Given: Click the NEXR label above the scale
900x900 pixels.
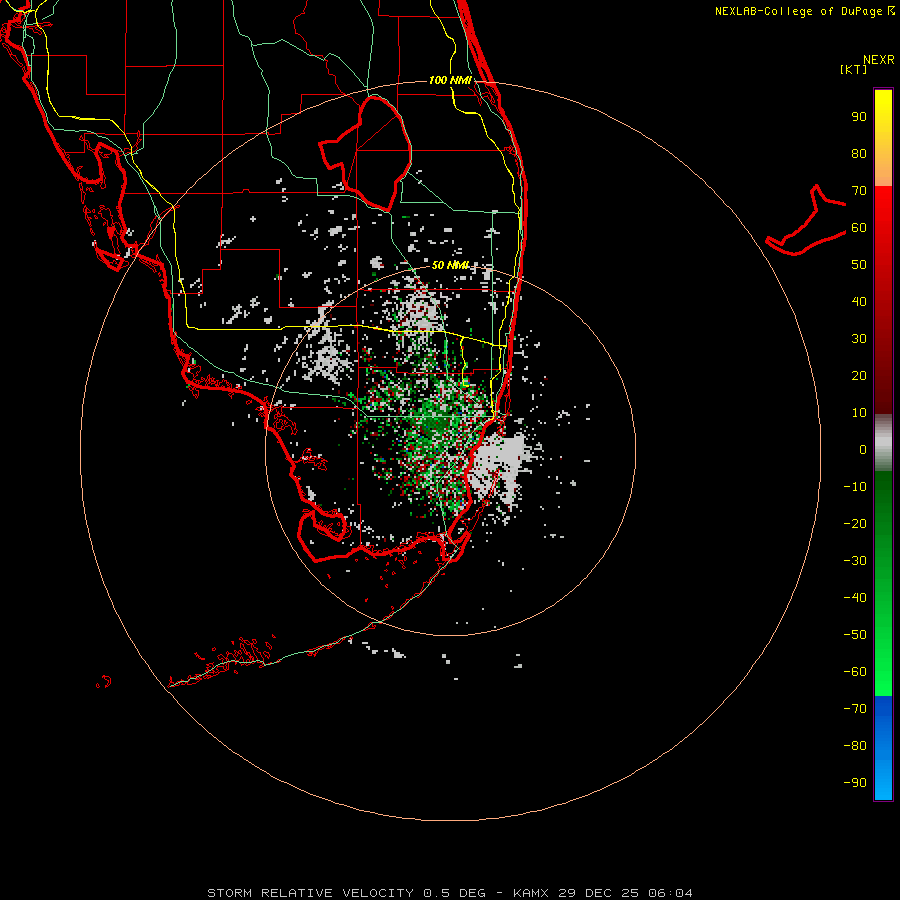Looking at the screenshot, I should point(879,60).
